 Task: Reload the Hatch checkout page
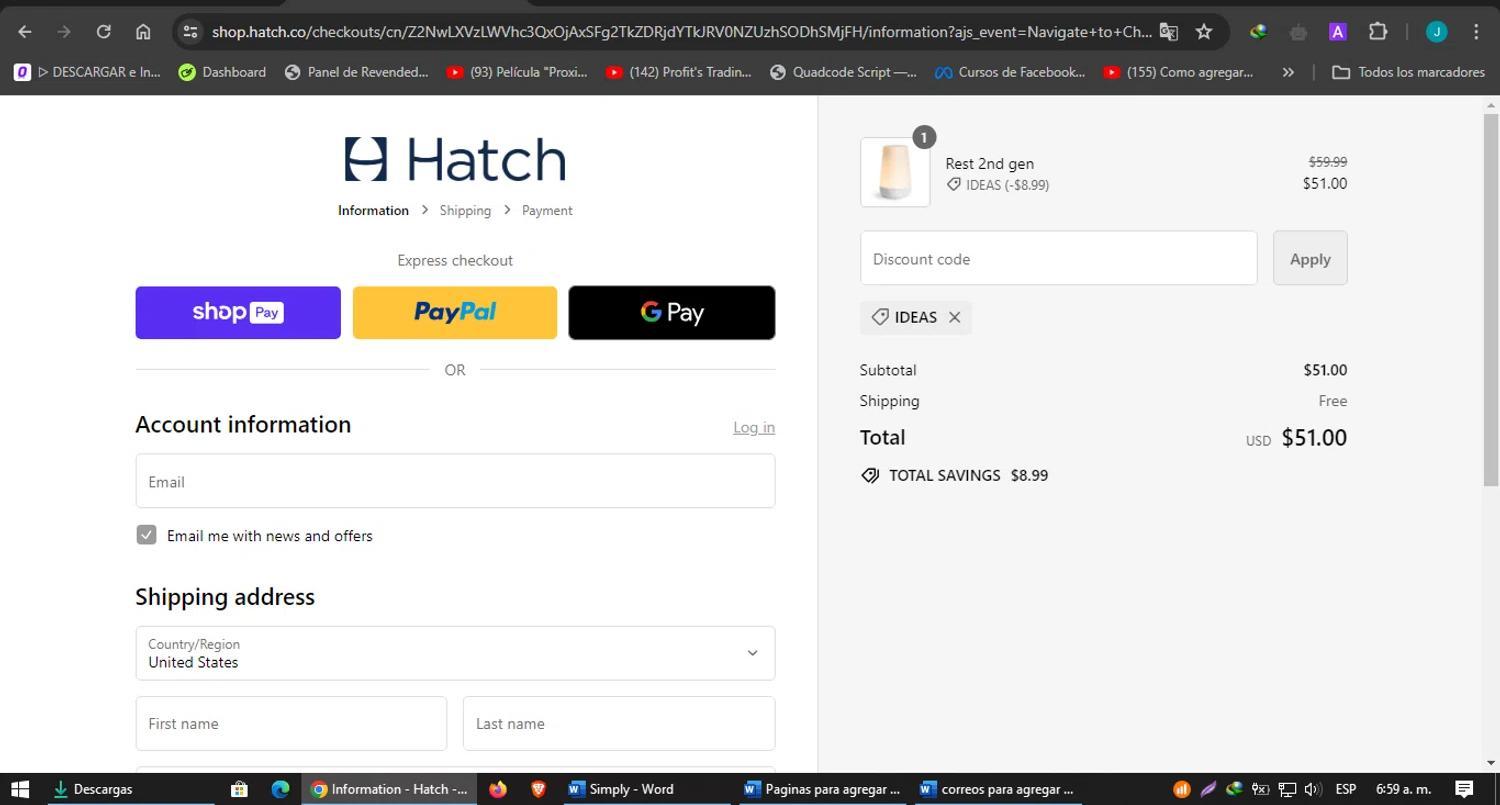click(x=103, y=32)
